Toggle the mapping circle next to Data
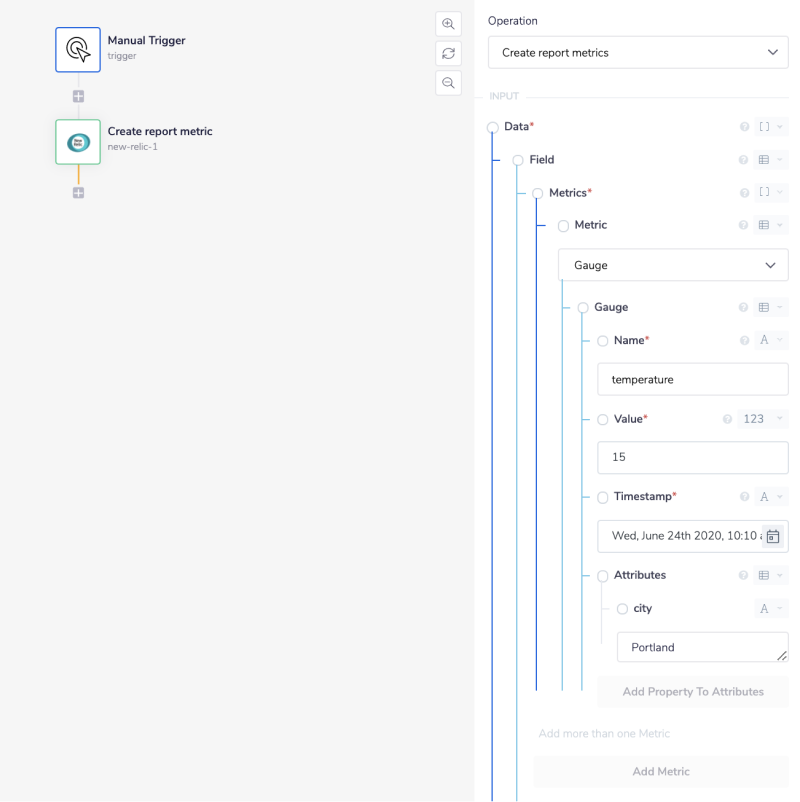 pyautogui.click(x=492, y=126)
